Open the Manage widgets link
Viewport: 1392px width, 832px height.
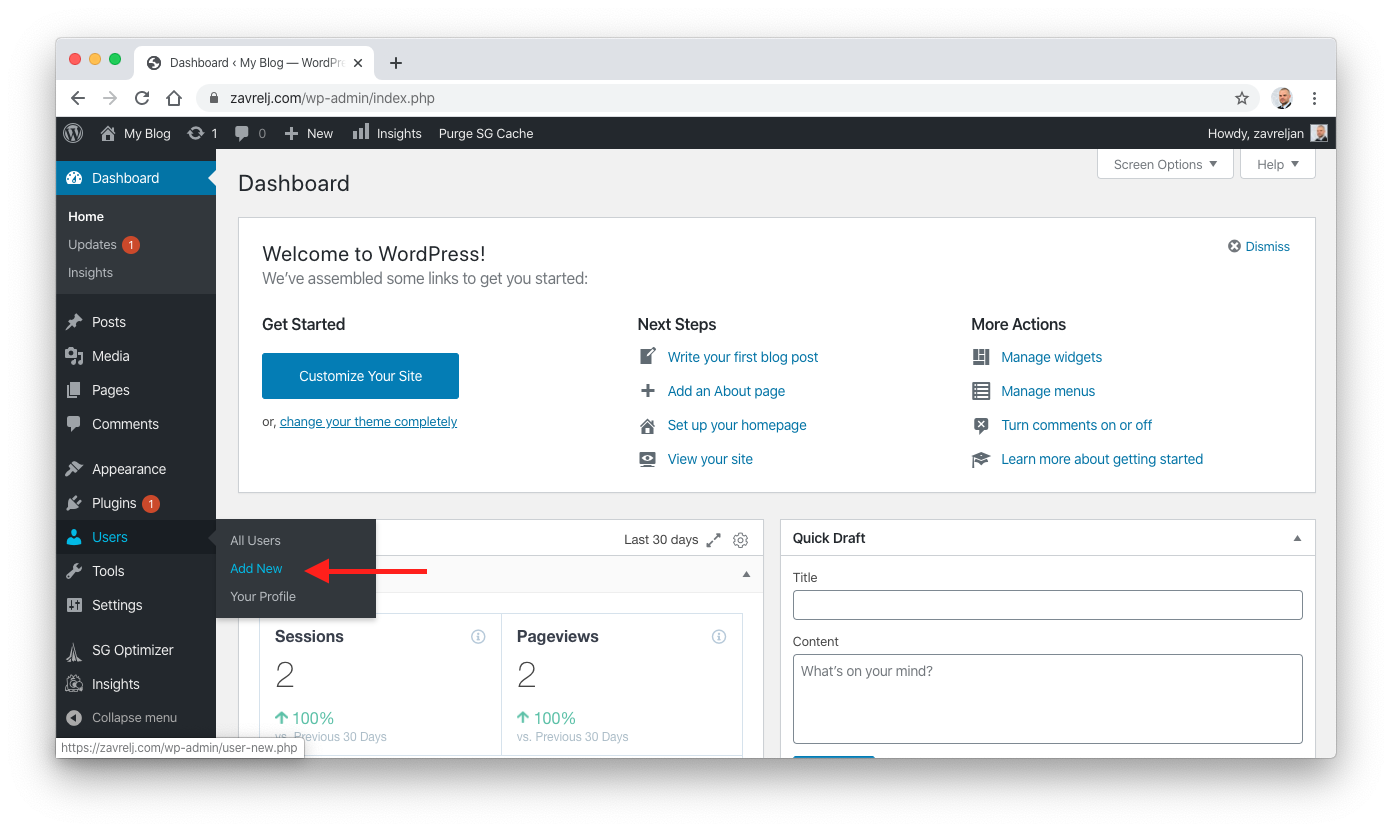coord(1051,357)
